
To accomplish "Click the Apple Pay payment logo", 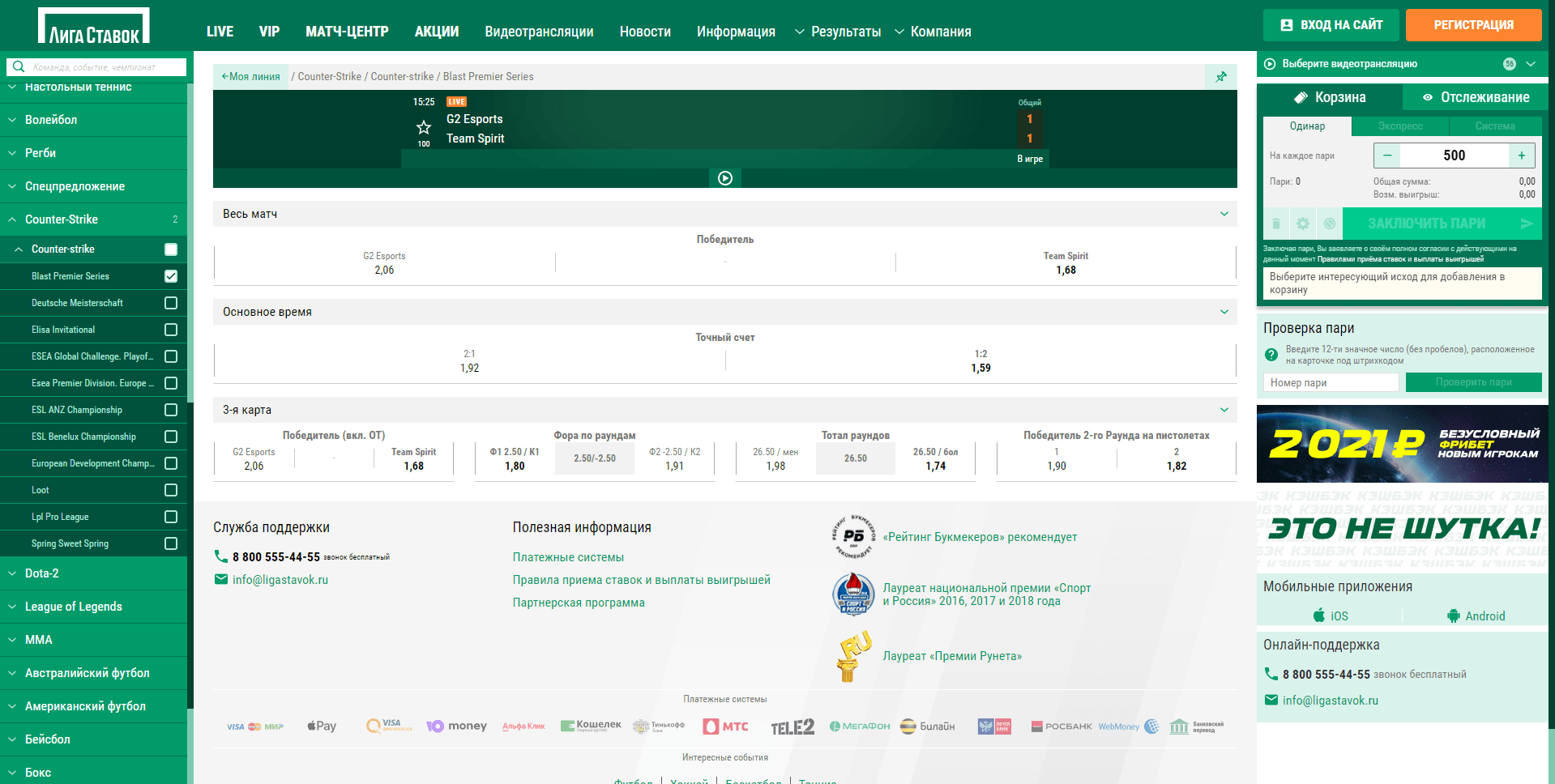I will [322, 726].
